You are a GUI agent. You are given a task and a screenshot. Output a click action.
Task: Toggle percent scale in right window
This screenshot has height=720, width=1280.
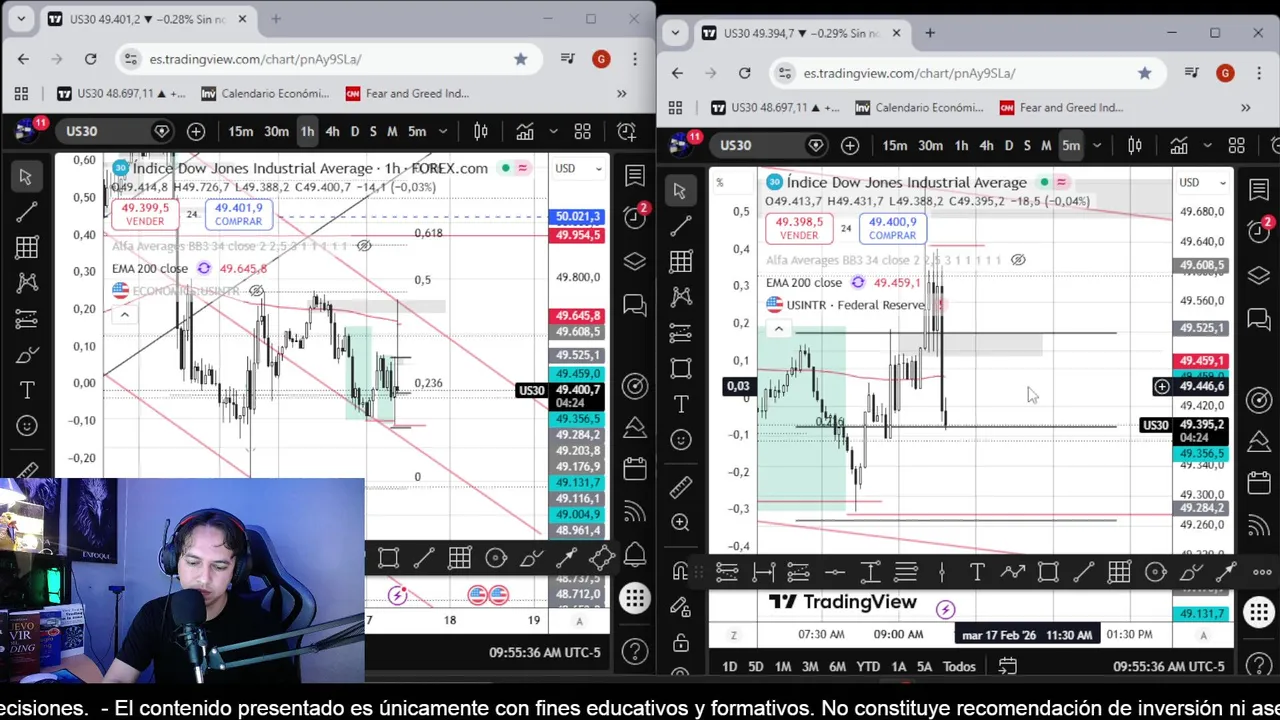719,182
